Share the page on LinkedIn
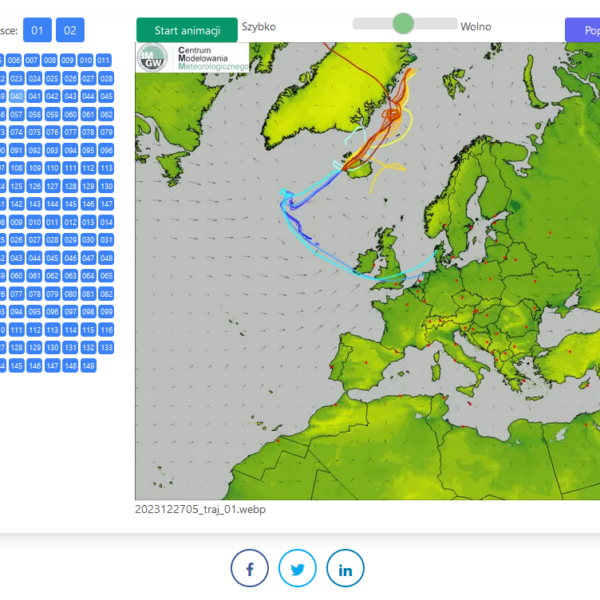This screenshot has height=600, width=600. [345, 568]
